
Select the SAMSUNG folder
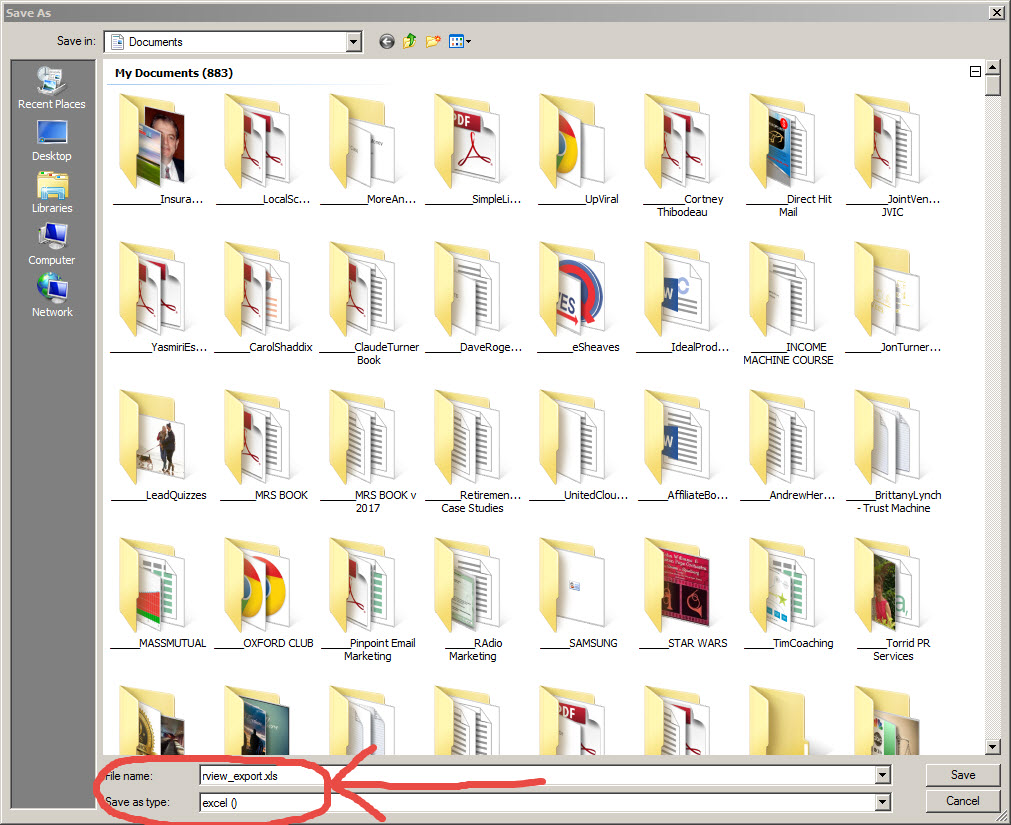[578, 594]
